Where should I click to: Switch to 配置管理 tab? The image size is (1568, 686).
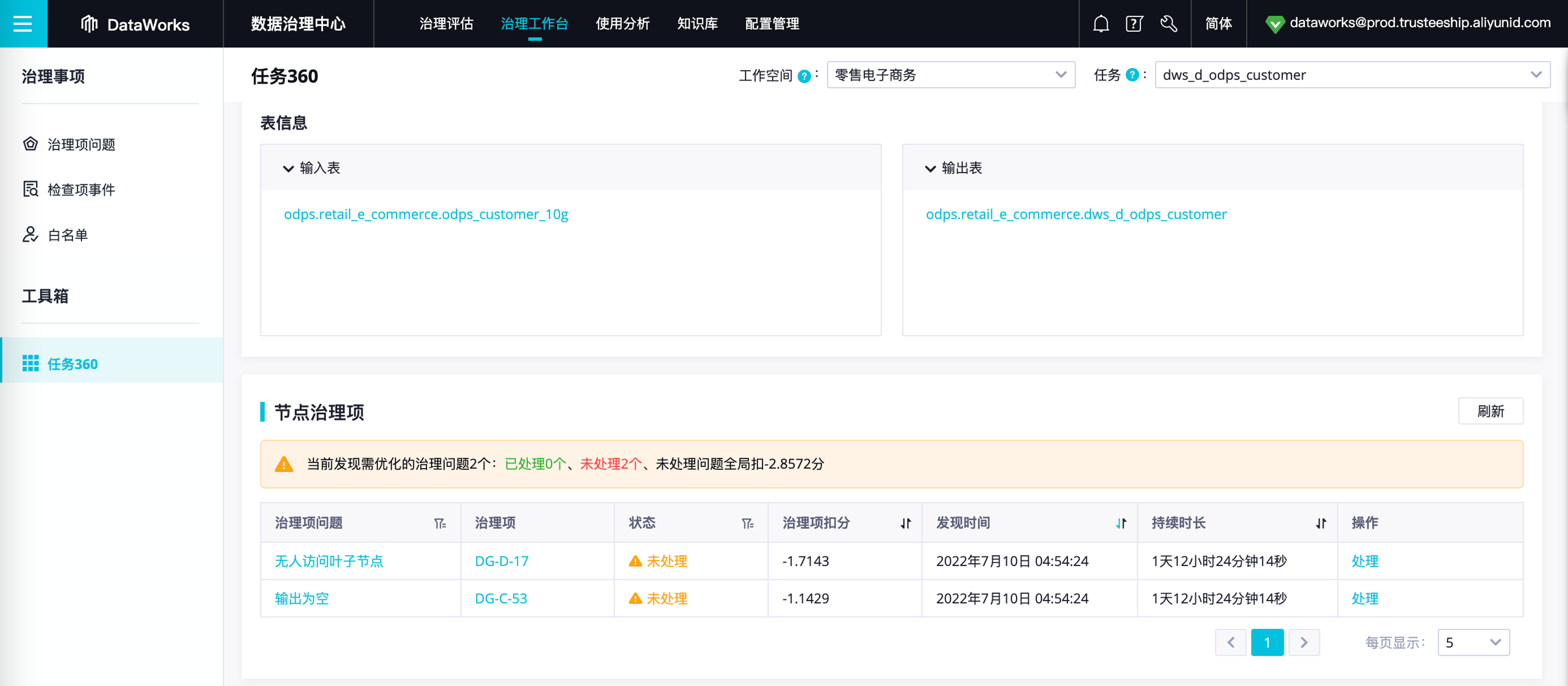pos(772,24)
